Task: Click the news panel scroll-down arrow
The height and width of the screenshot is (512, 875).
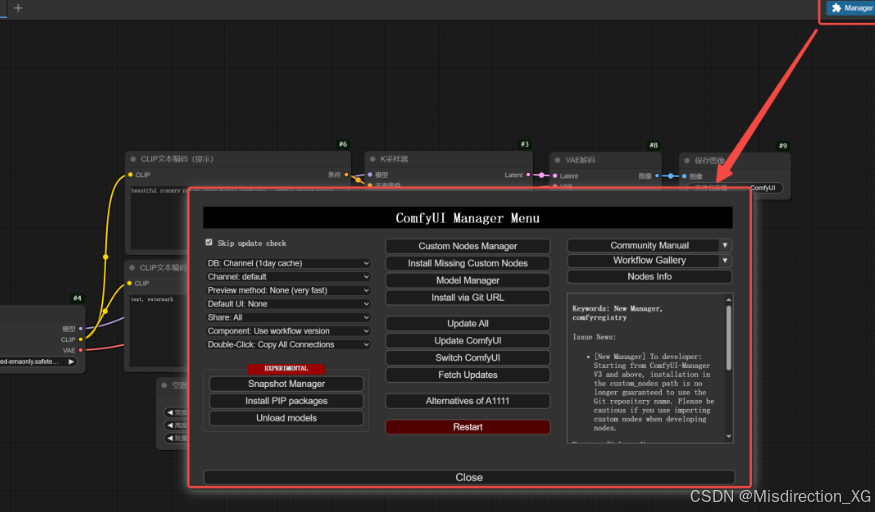Action: tap(728, 437)
